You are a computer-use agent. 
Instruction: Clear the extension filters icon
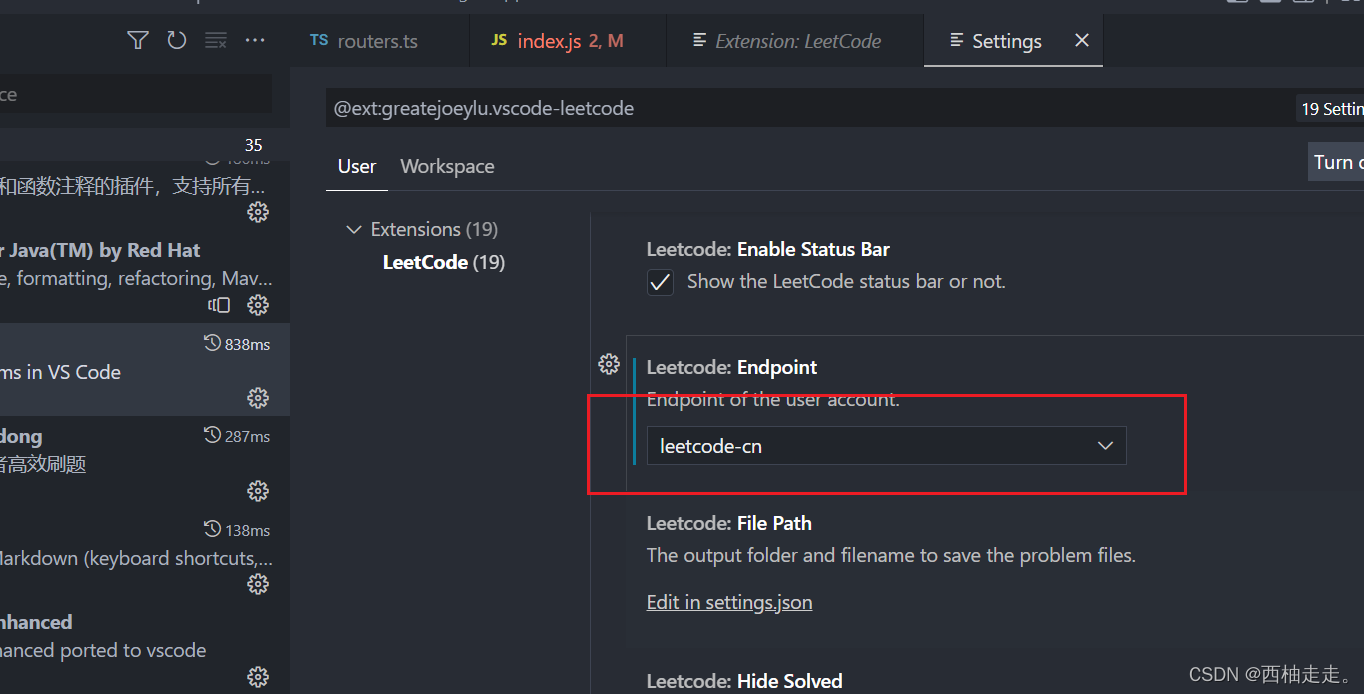[x=216, y=40]
